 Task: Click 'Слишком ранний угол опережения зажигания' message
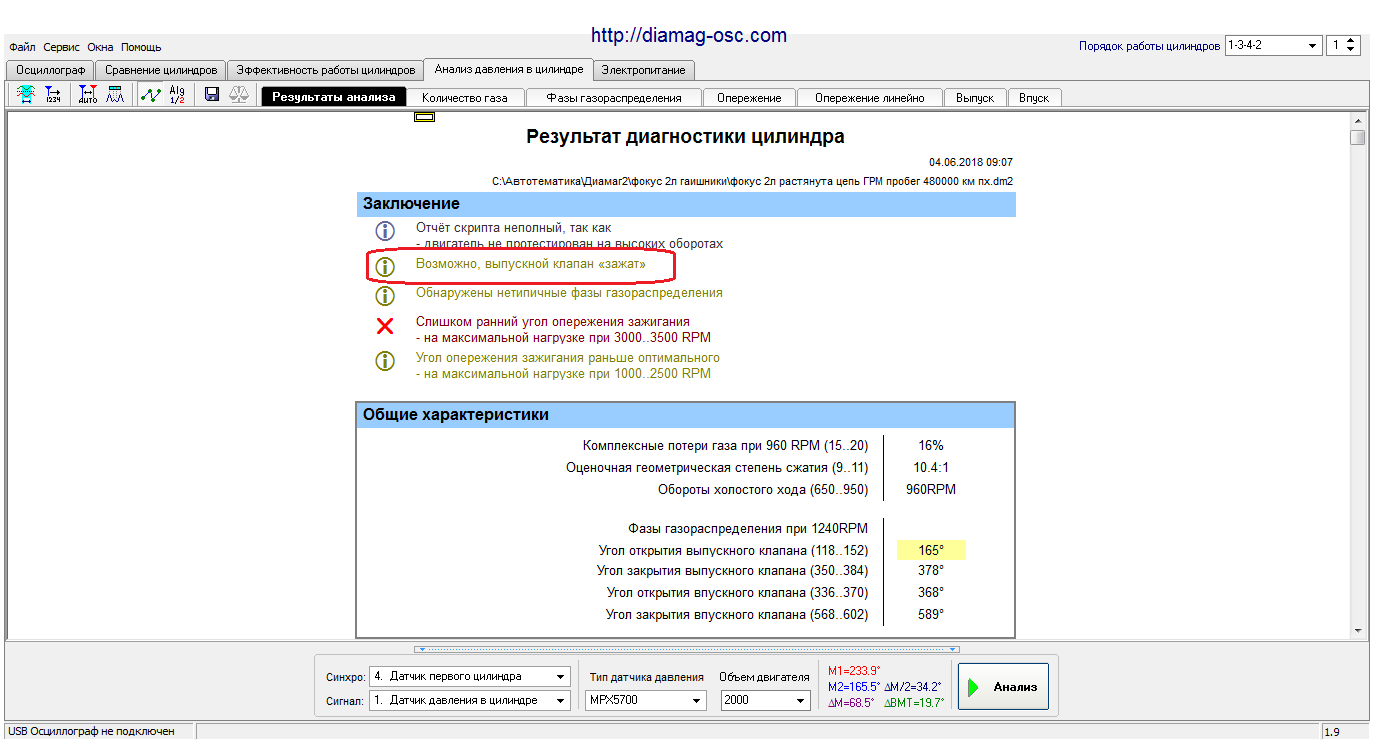[553, 322]
